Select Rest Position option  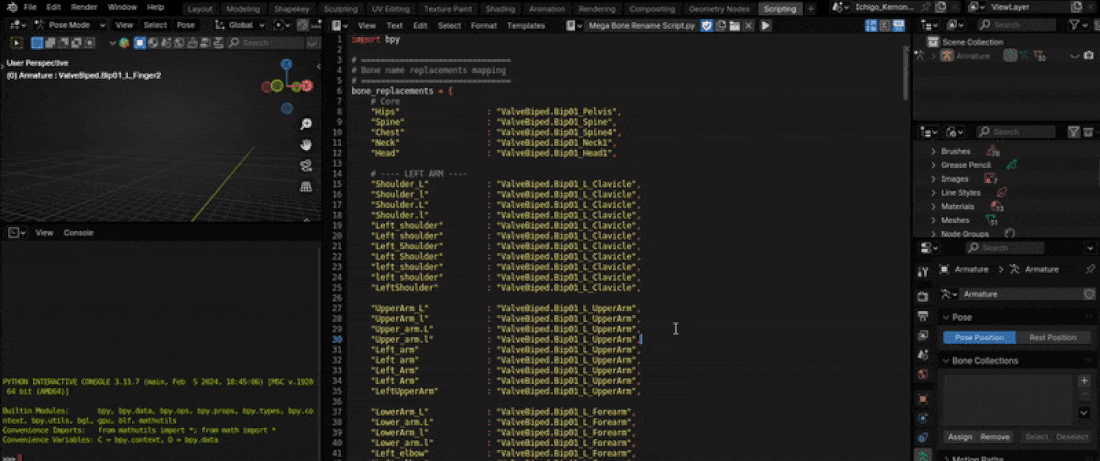[x=1052, y=338]
